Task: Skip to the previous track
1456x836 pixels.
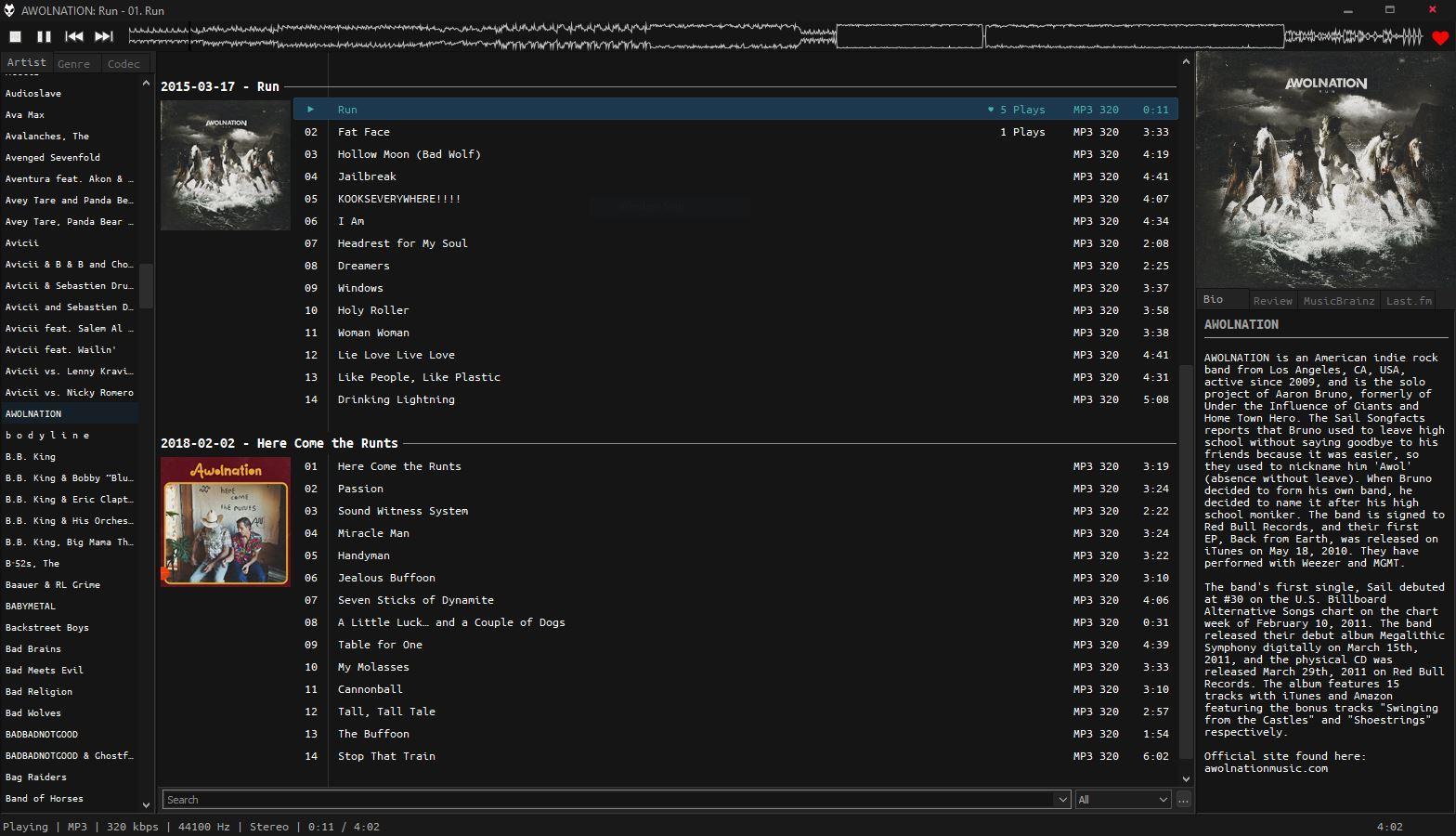Action: 74,36
